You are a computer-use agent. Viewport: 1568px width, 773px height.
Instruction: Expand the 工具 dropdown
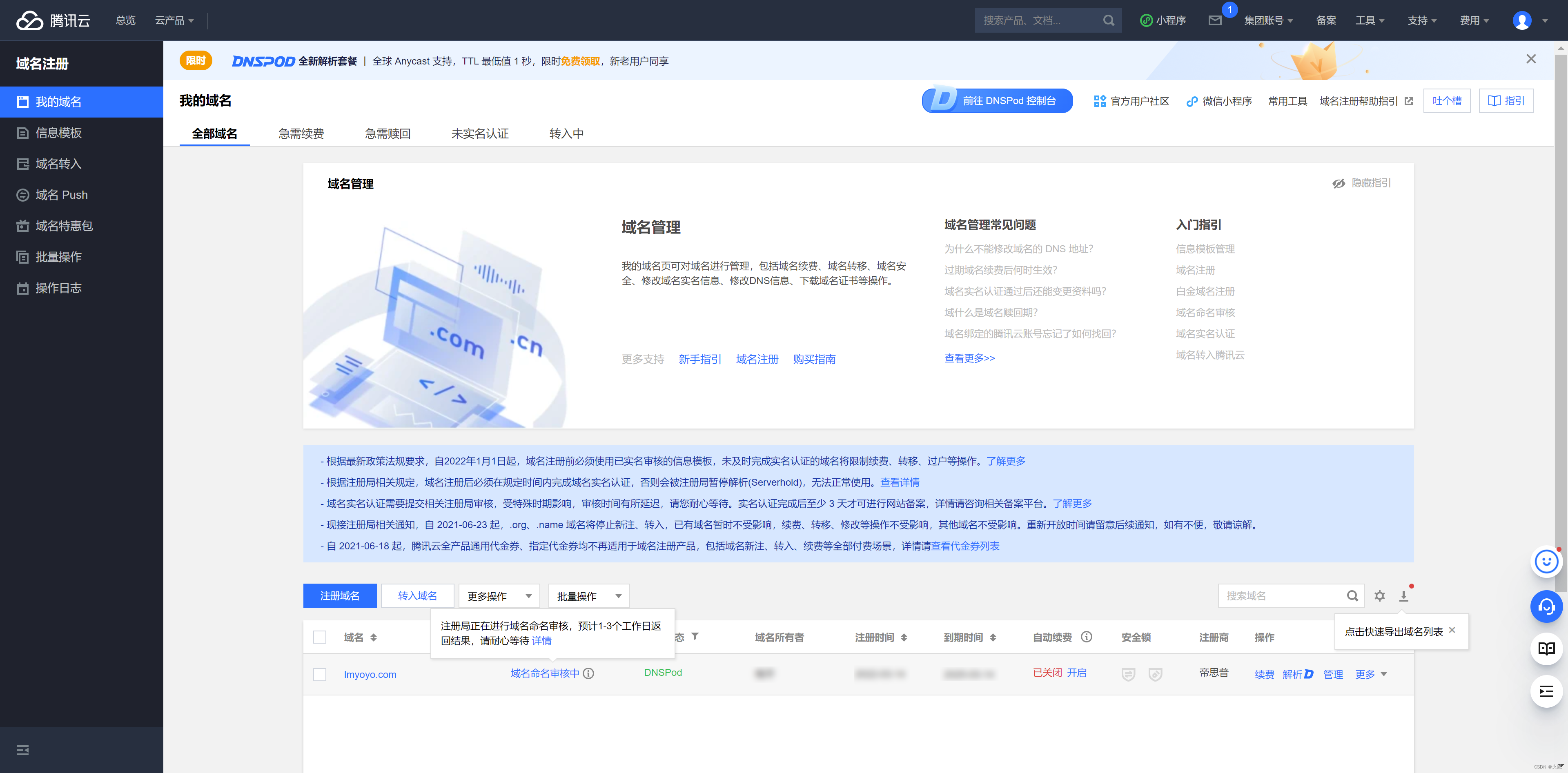1370,20
